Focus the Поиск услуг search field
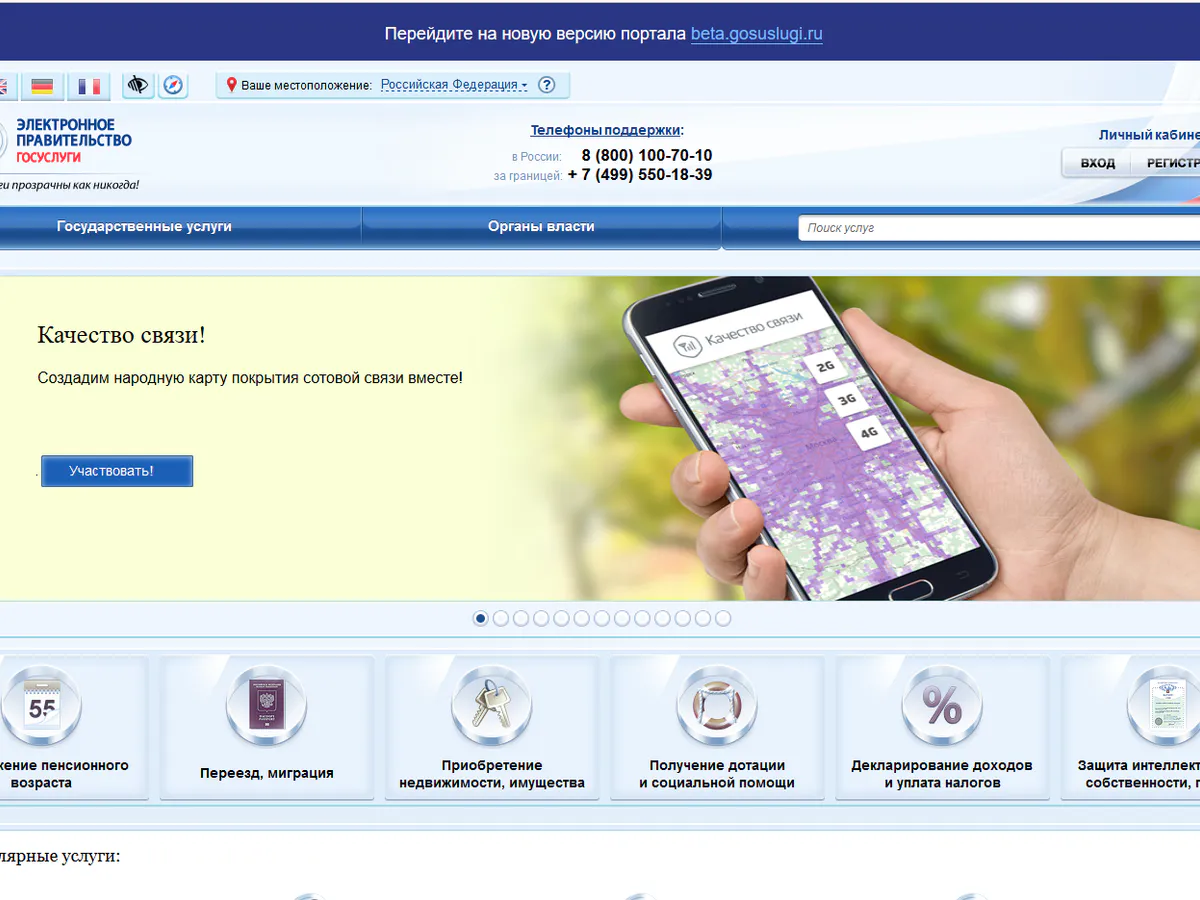The image size is (1200, 900). pos(999,228)
